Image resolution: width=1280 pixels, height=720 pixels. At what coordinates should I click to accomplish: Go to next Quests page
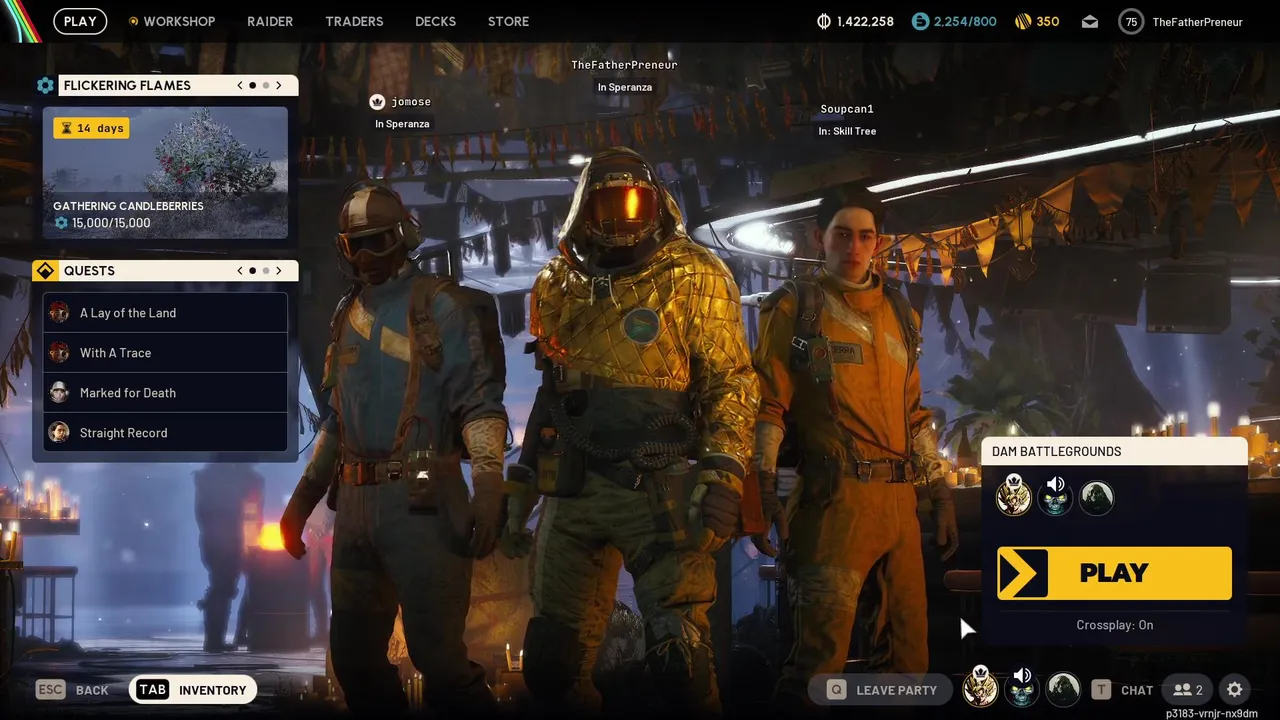[279, 270]
